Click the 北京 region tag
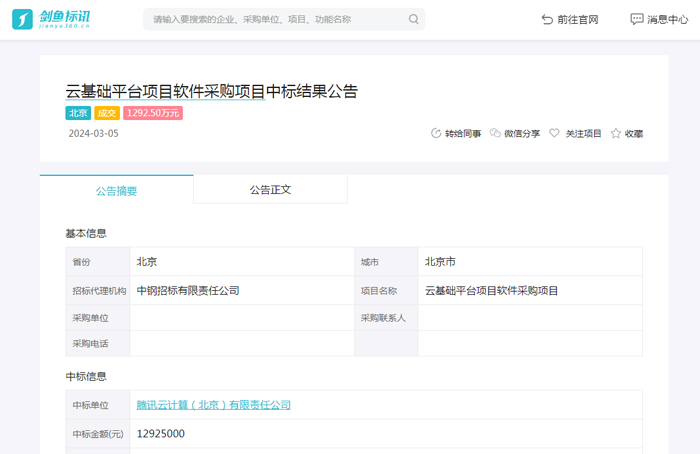Viewport: 700px width, 454px height. pos(78,113)
